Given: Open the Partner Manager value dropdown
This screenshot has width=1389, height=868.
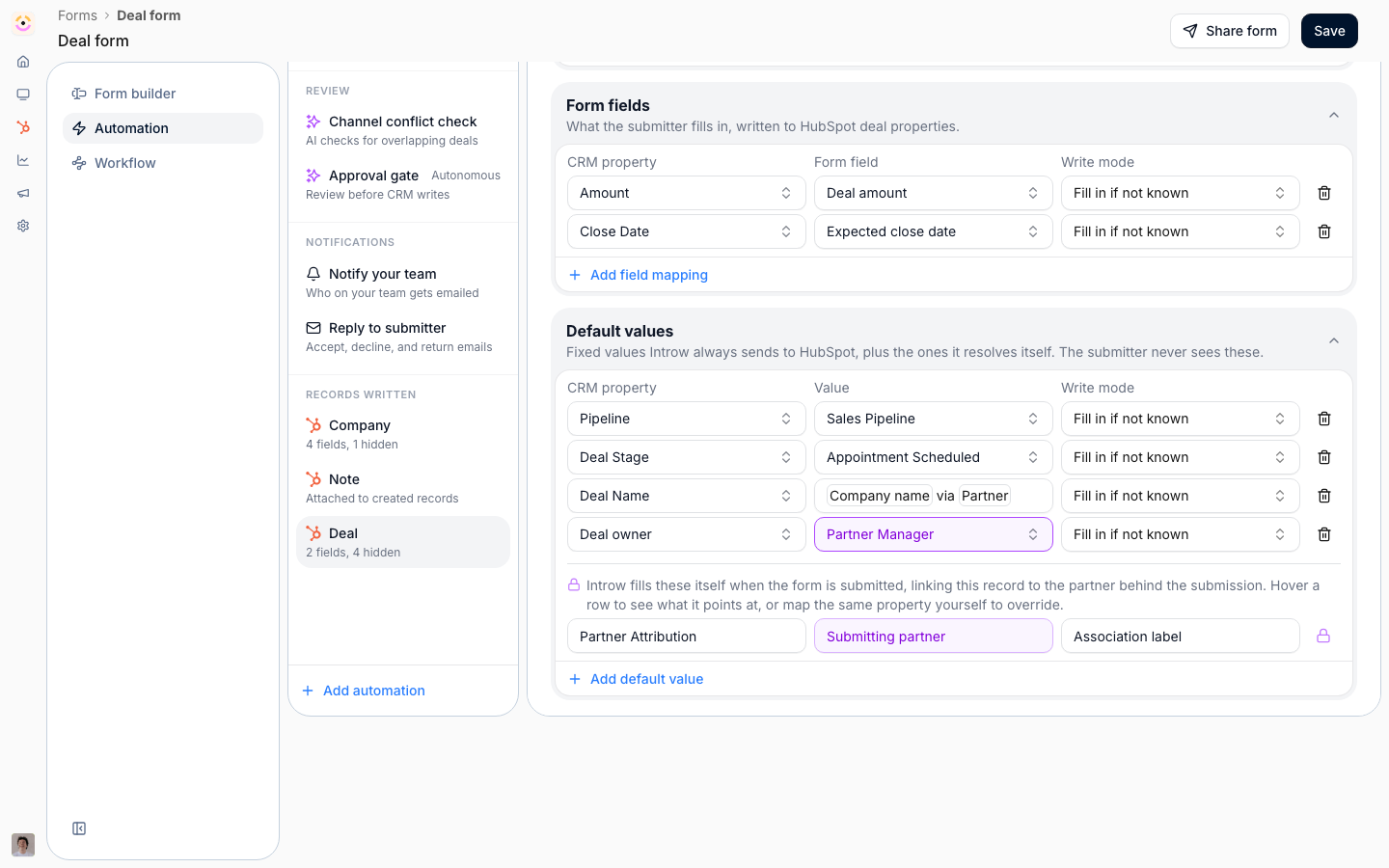Looking at the screenshot, I should (x=934, y=534).
